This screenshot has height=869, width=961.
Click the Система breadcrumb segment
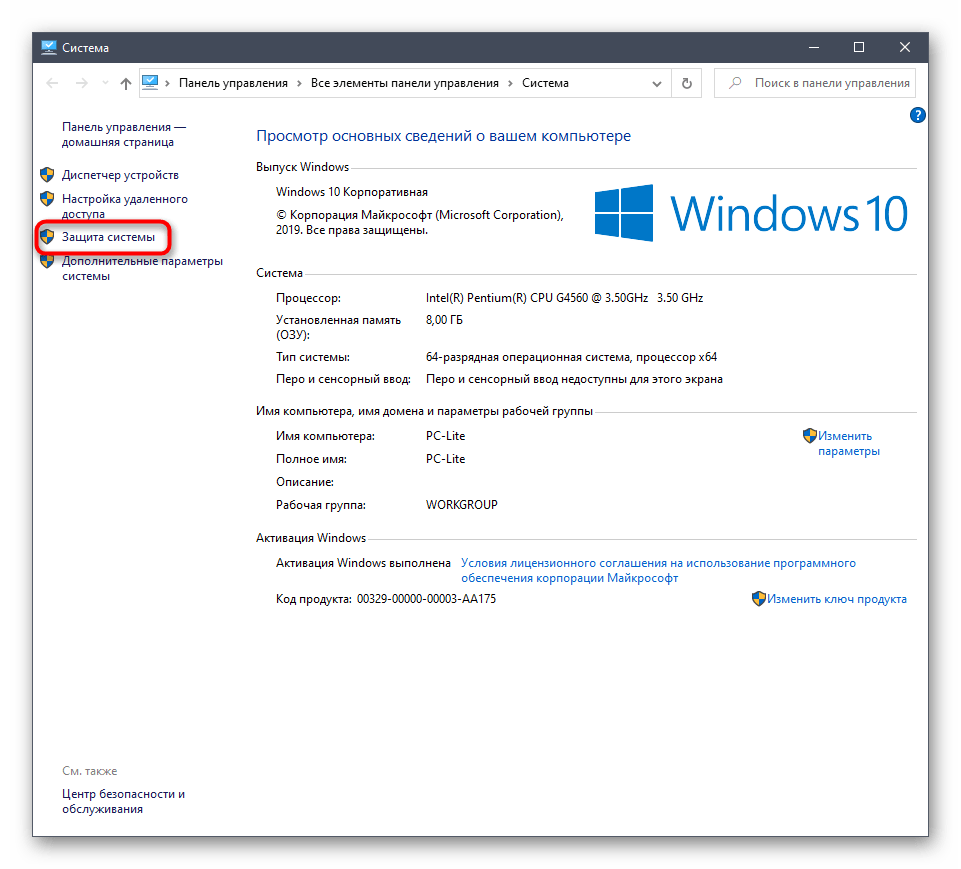(545, 83)
